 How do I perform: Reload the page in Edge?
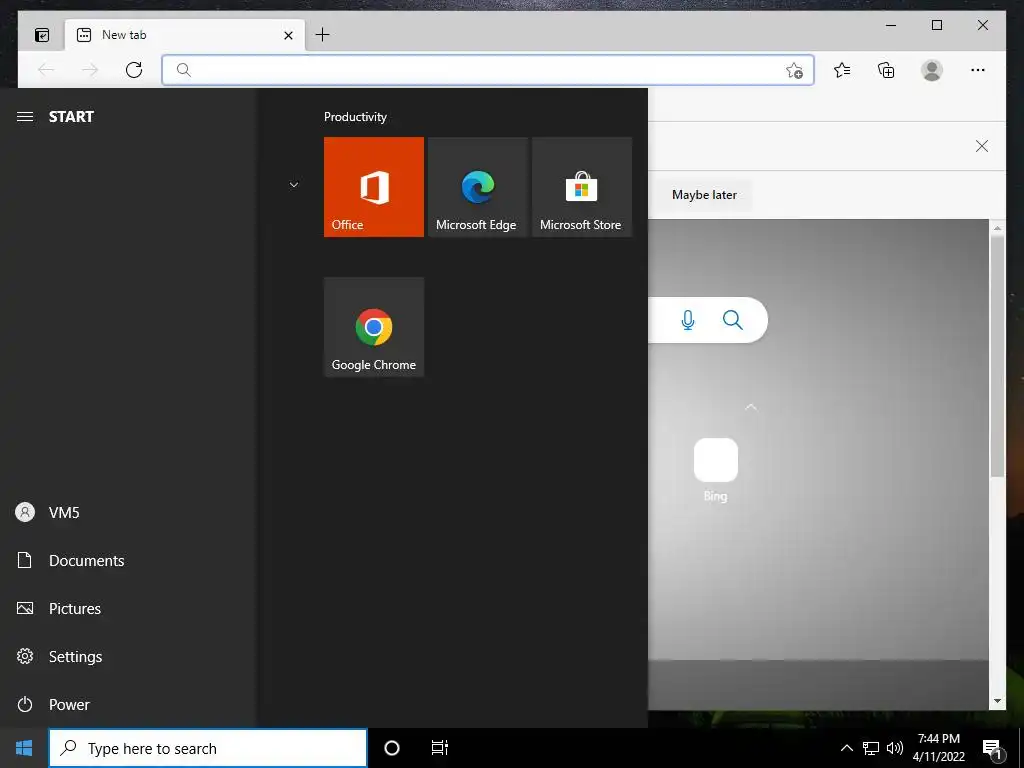[134, 70]
